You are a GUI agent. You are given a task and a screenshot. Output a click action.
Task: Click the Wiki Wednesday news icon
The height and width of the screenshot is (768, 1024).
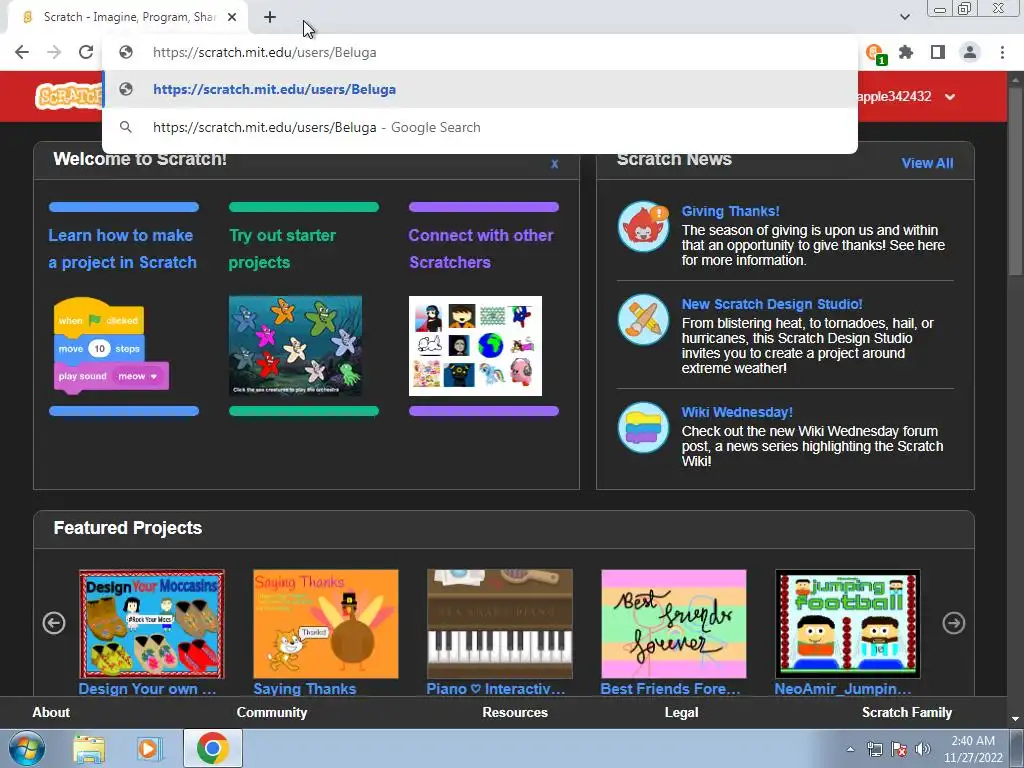point(643,428)
